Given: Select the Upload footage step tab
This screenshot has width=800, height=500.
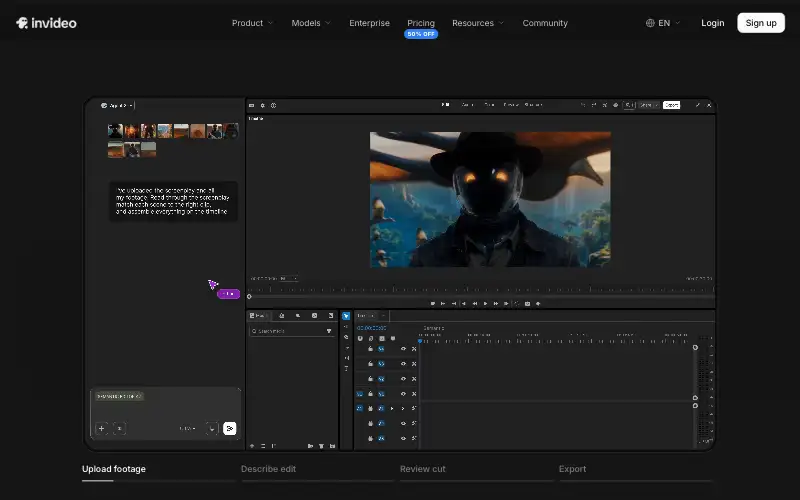Looking at the screenshot, I should click(x=114, y=469).
